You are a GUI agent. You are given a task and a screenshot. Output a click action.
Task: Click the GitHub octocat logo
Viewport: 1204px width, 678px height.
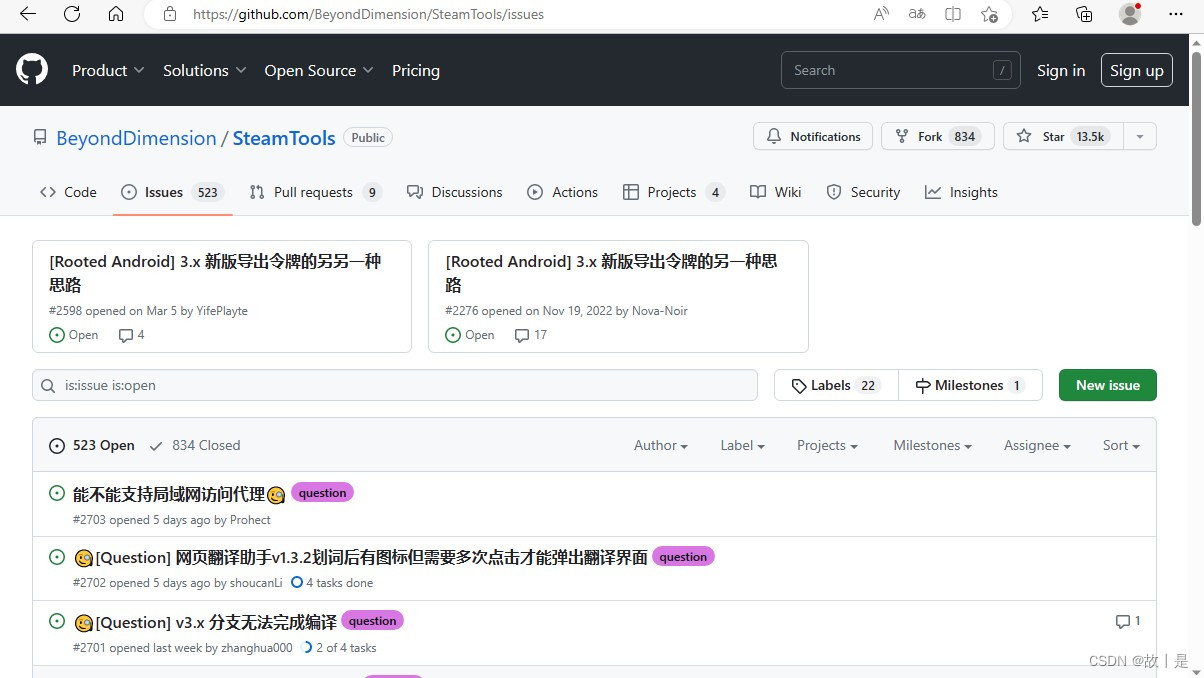pyautogui.click(x=32, y=70)
